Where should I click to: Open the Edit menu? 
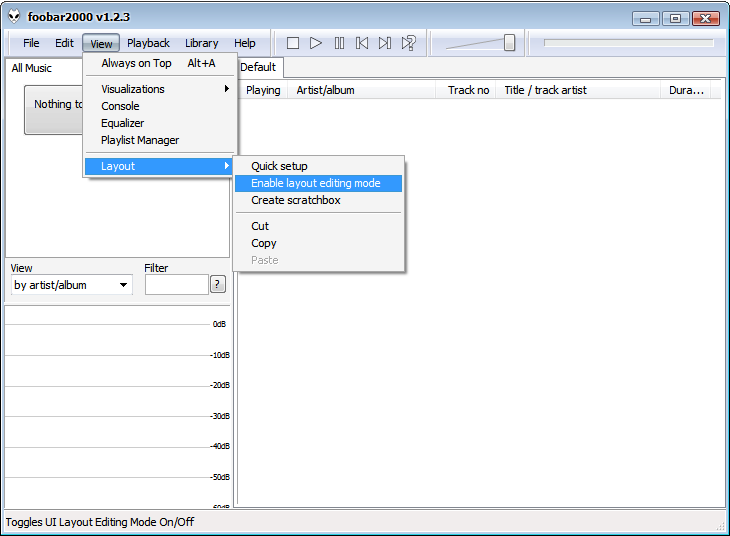tap(64, 43)
